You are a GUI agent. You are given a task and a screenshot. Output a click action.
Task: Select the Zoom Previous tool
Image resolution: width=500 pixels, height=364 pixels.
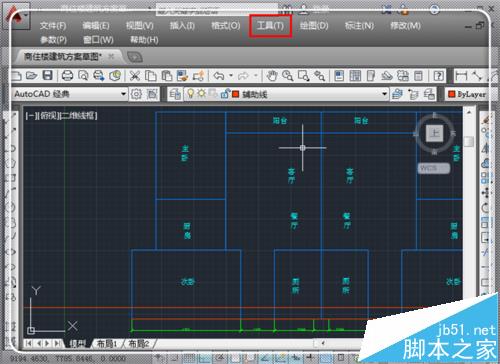click(319, 76)
